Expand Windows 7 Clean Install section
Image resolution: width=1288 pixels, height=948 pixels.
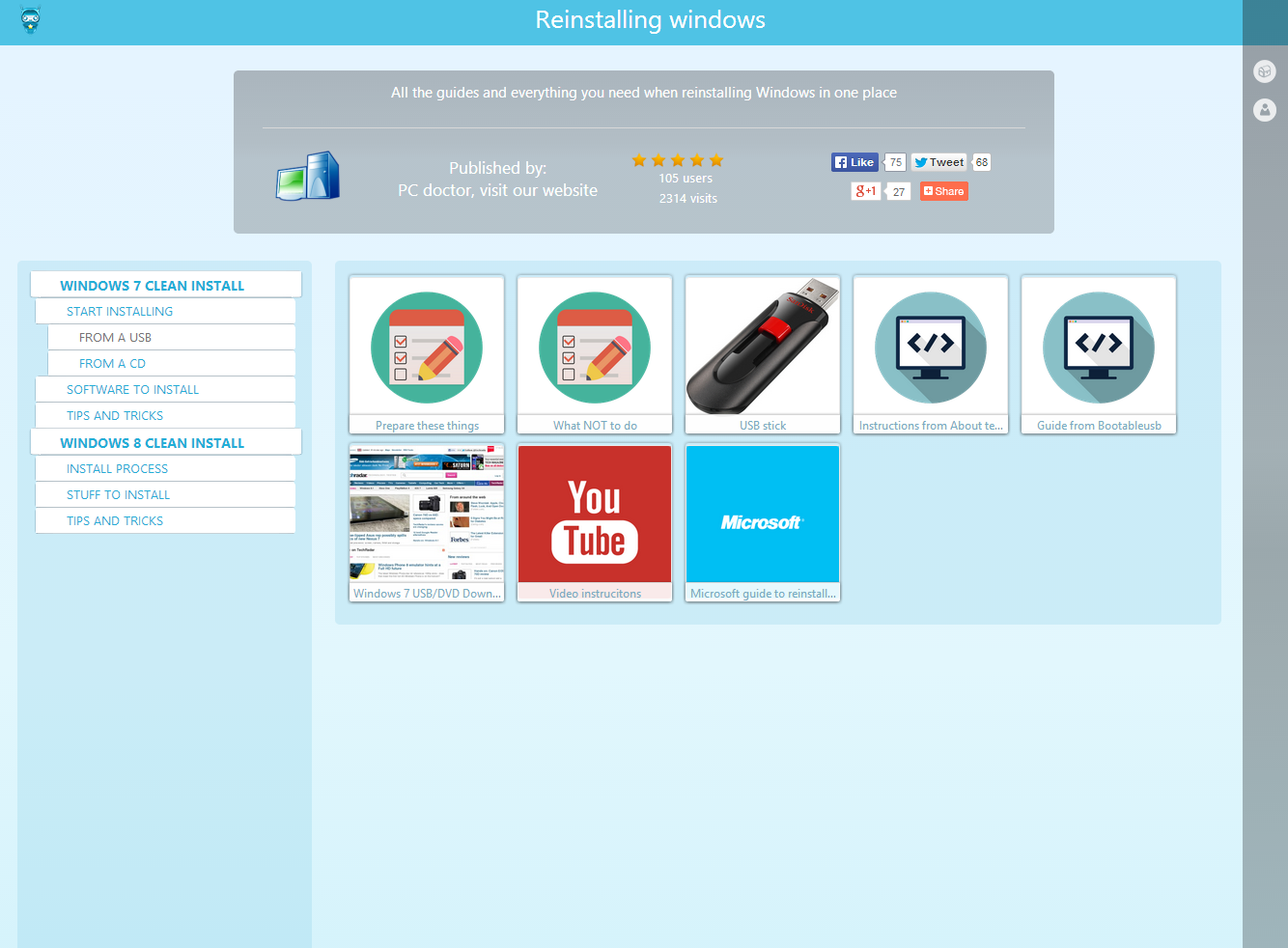click(152, 286)
